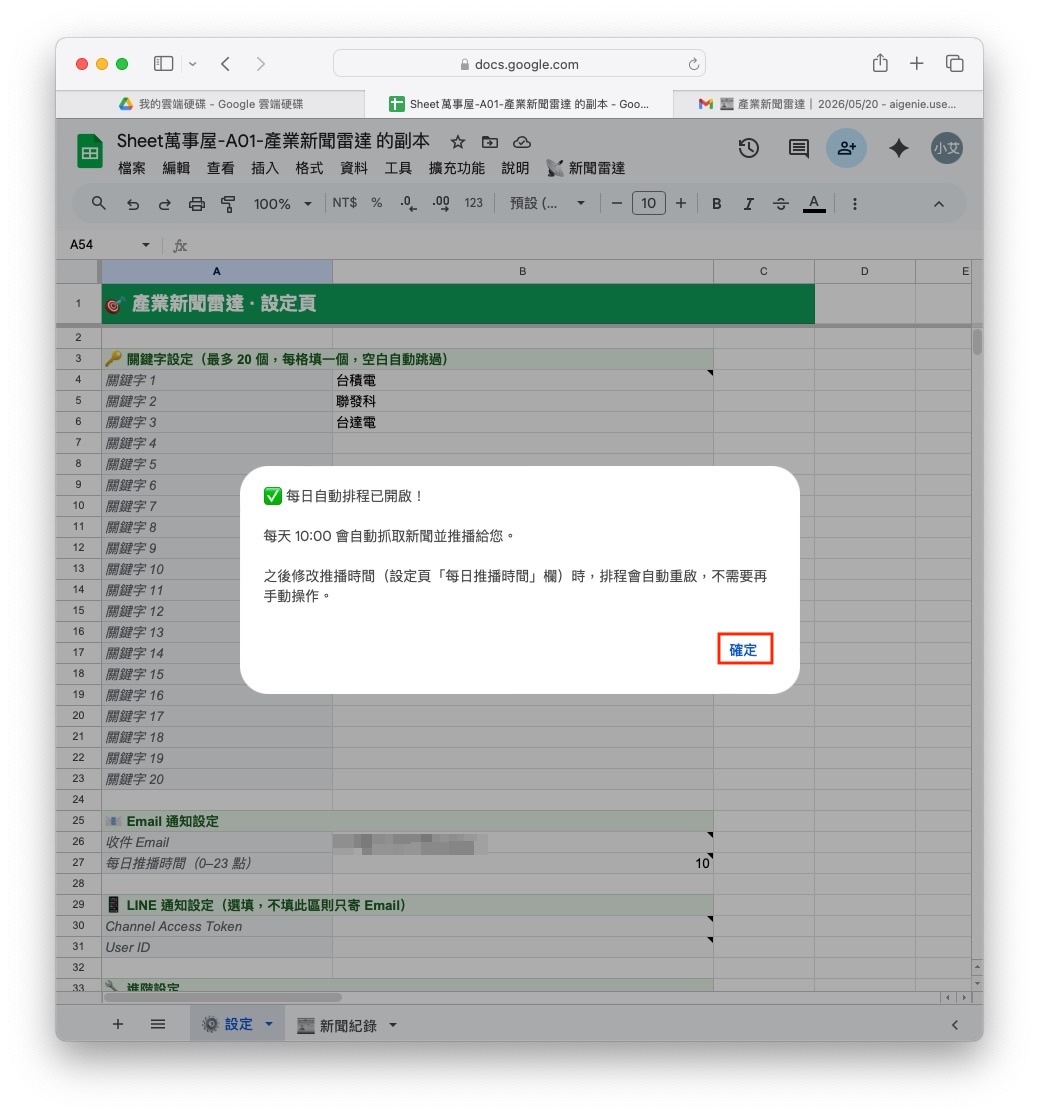Star the spreadsheet with the star icon

[458, 142]
